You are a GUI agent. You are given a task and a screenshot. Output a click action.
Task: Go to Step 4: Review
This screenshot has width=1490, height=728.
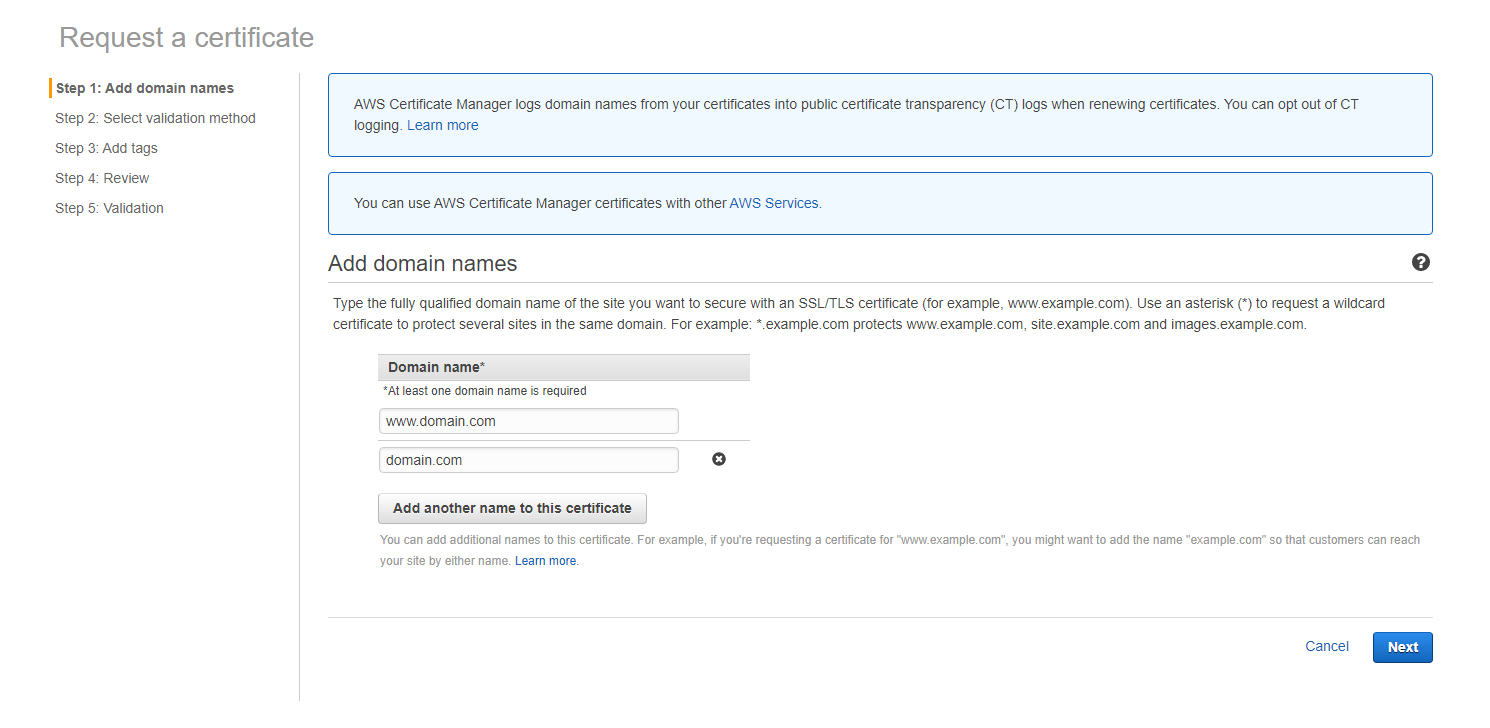[102, 178]
